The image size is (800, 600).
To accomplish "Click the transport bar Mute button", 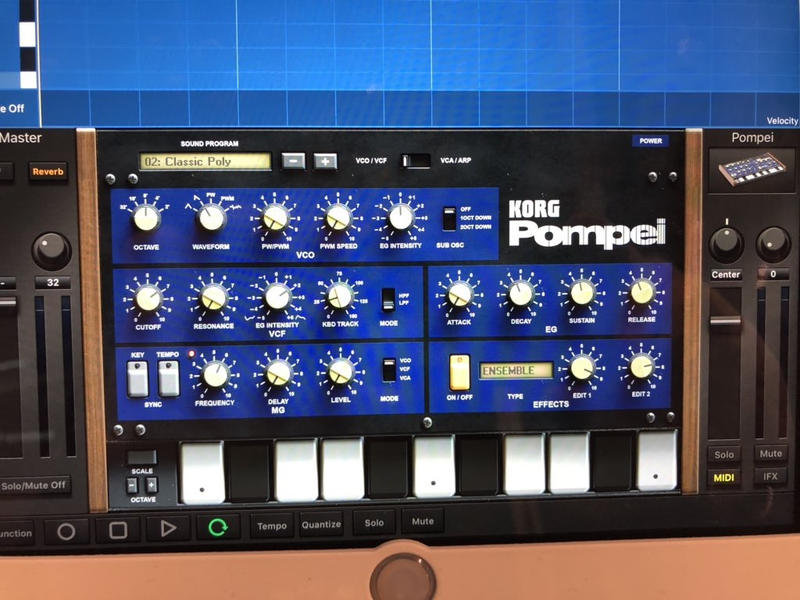I will [422, 521].
